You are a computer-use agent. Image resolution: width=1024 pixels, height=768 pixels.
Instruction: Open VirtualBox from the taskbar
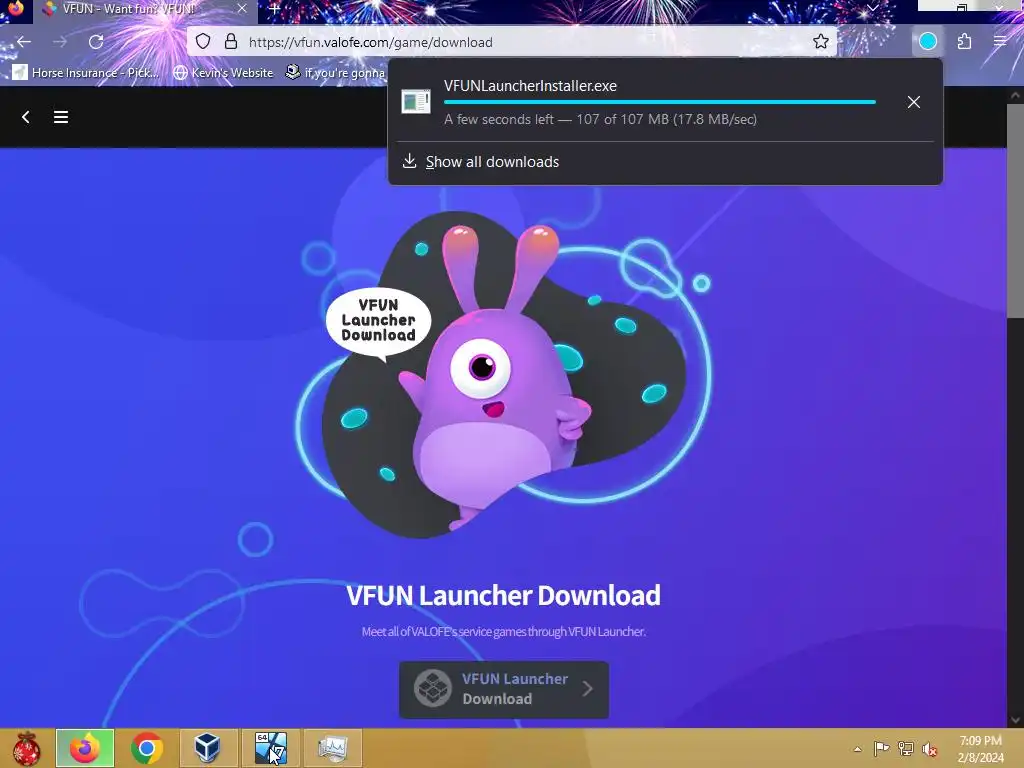click(x=207, y=748)
